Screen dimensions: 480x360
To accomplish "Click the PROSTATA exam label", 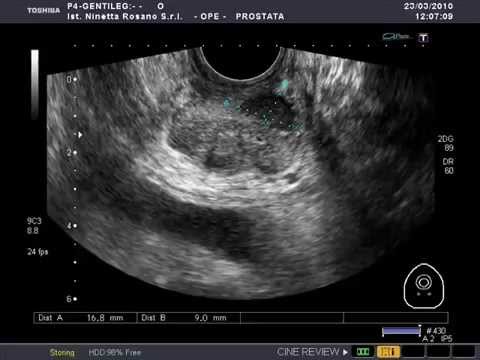I will point(260,16).
